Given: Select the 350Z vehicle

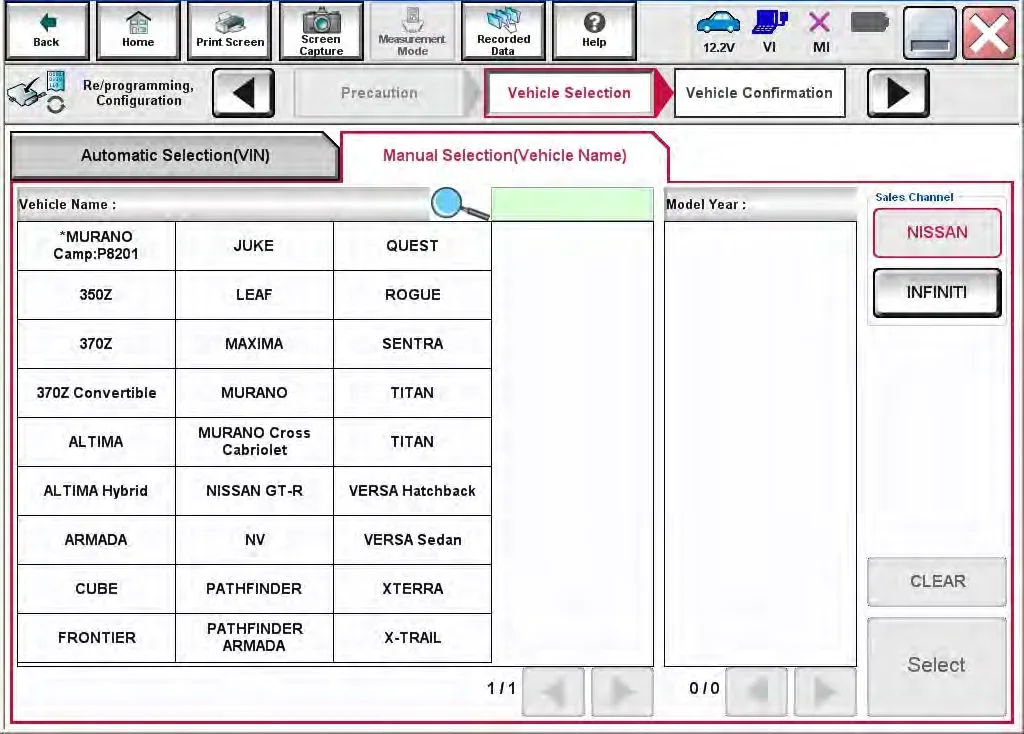Looking at the screenshot, I should coord(96,295).
